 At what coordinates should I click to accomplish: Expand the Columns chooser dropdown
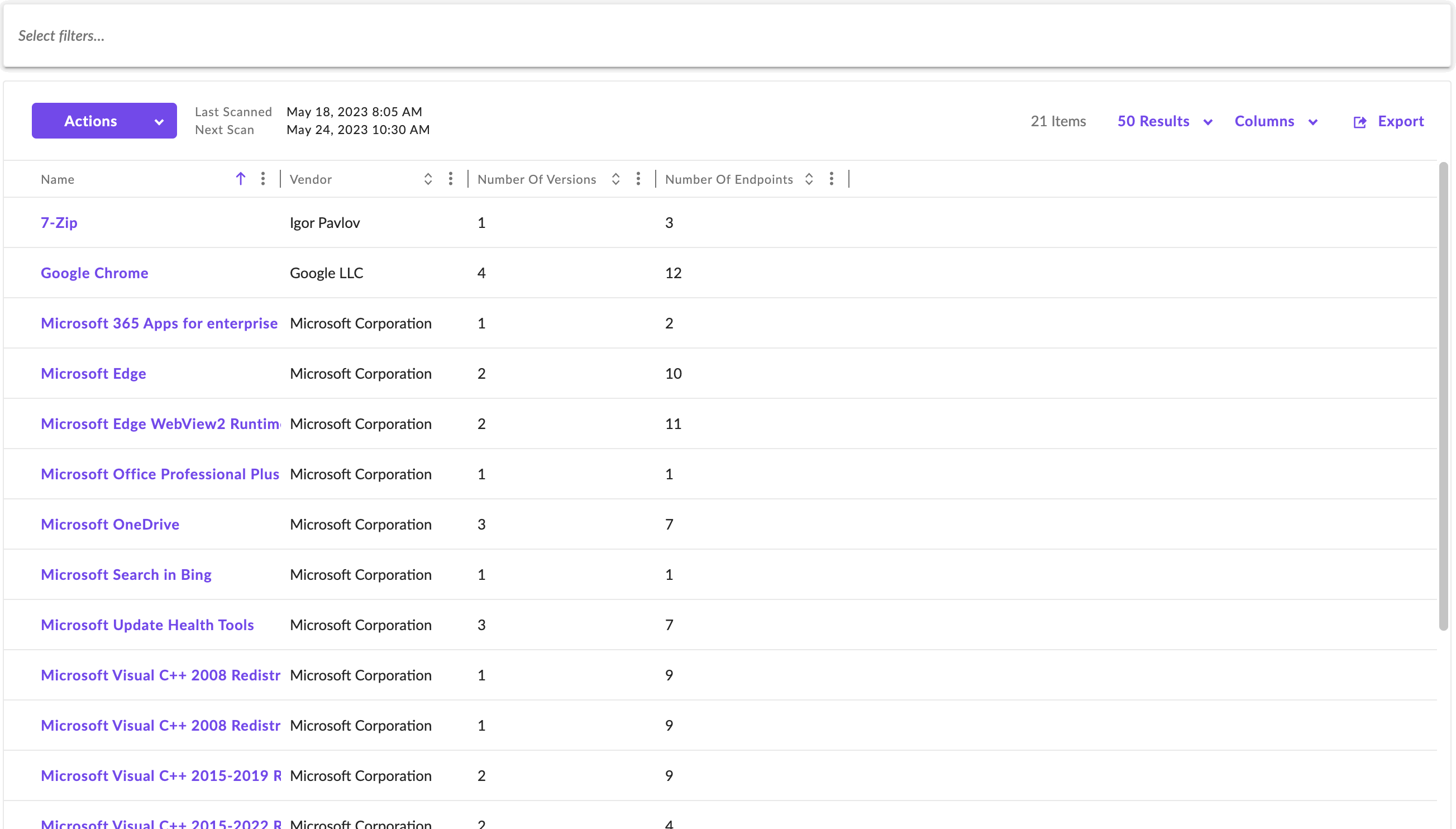coord(1275,121)
